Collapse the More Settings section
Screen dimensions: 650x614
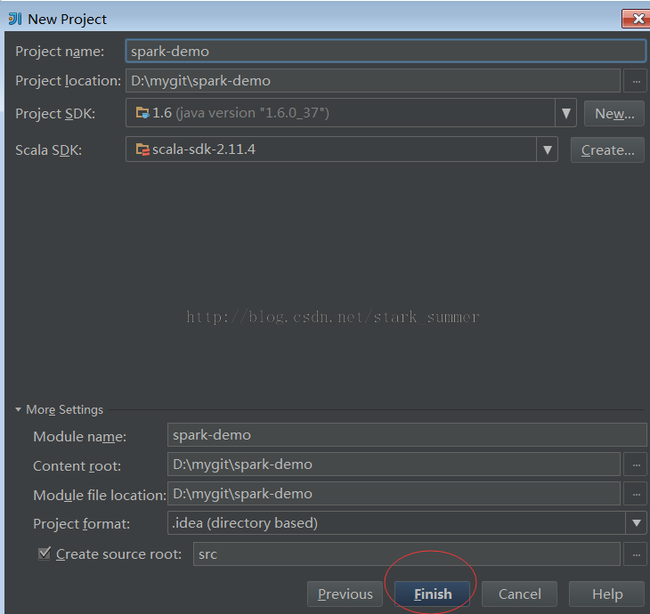tap(18, 410)
